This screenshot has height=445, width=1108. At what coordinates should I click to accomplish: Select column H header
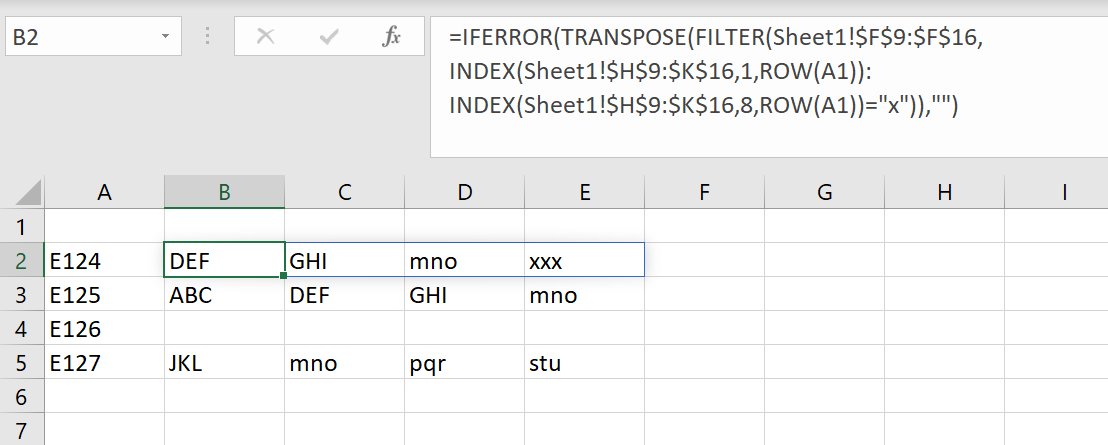point(944,193)
